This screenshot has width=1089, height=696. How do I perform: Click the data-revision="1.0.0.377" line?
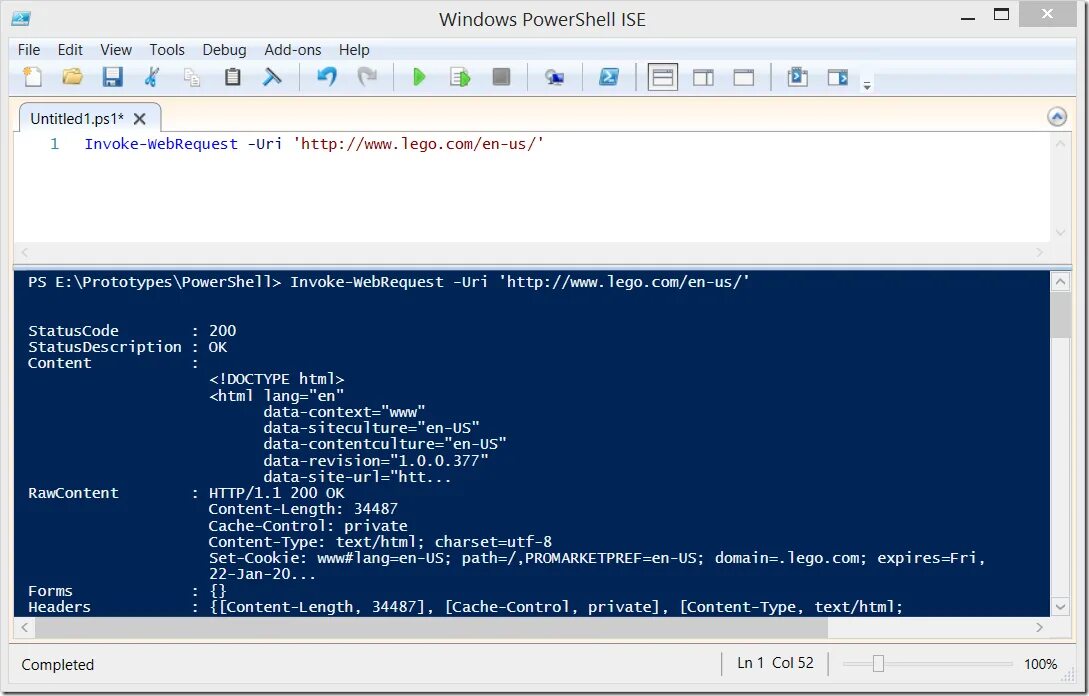(376, 461)
